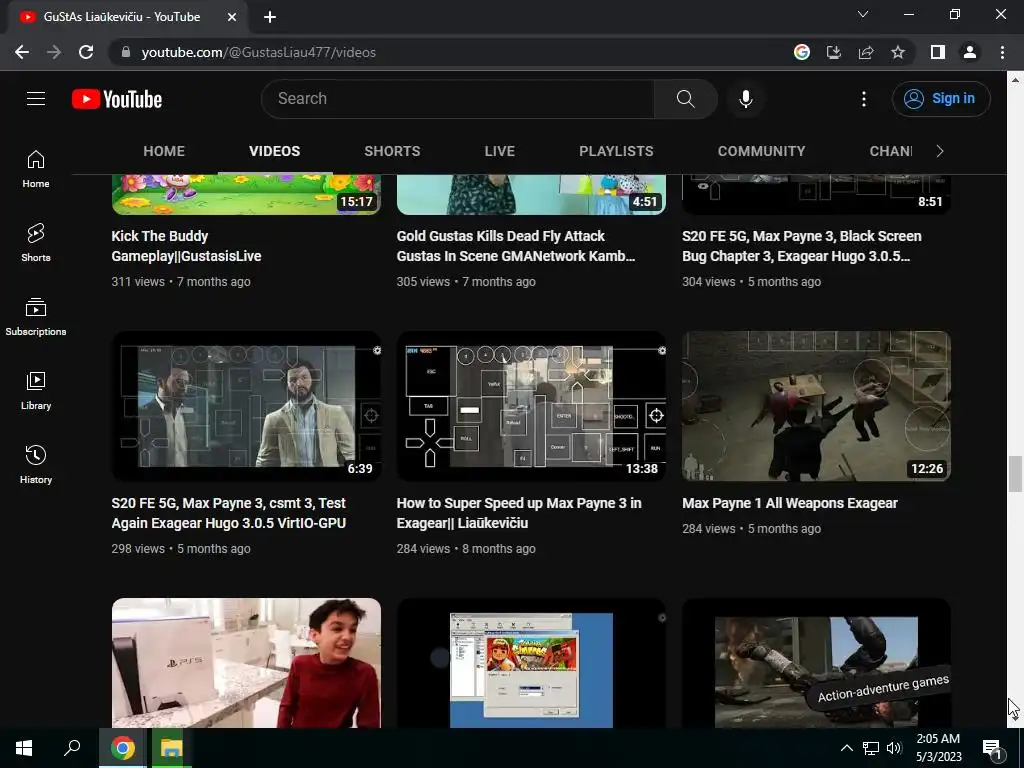Open Max Payne 1 All Weapons Exagear title

(790, 503)
